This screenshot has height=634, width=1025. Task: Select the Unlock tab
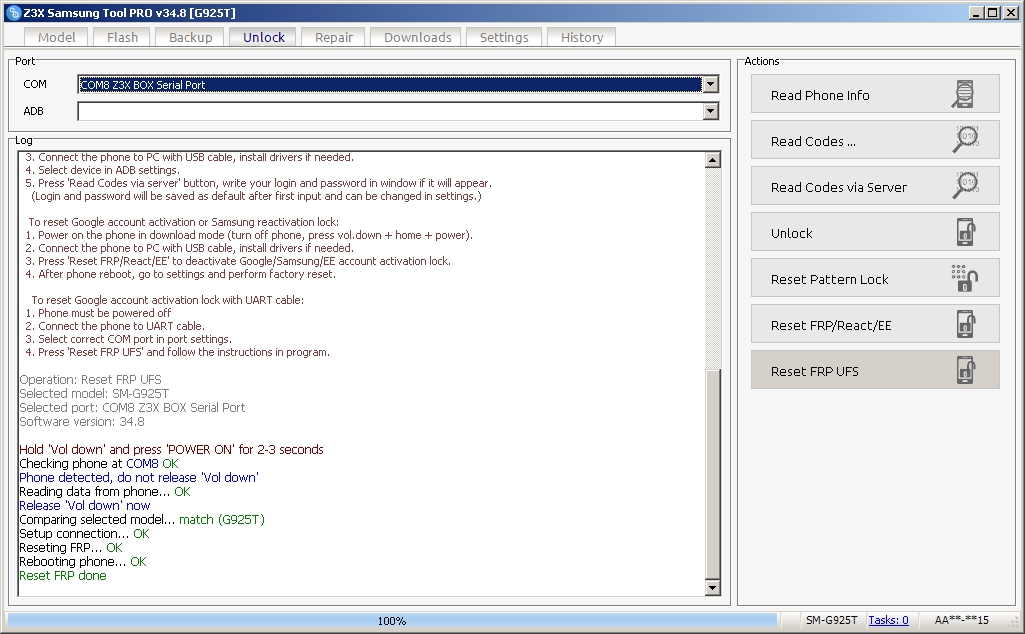(263, 37)
